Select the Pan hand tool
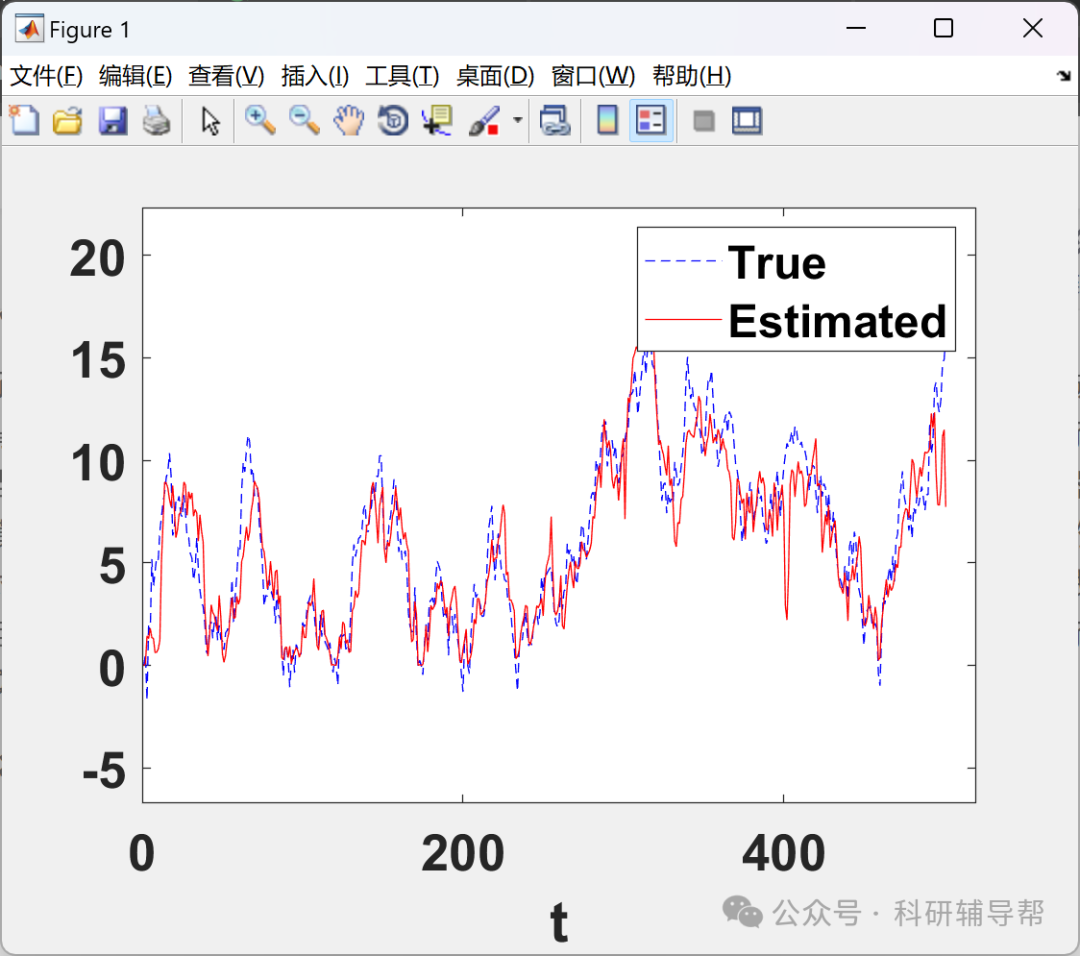 coord(349,121)
